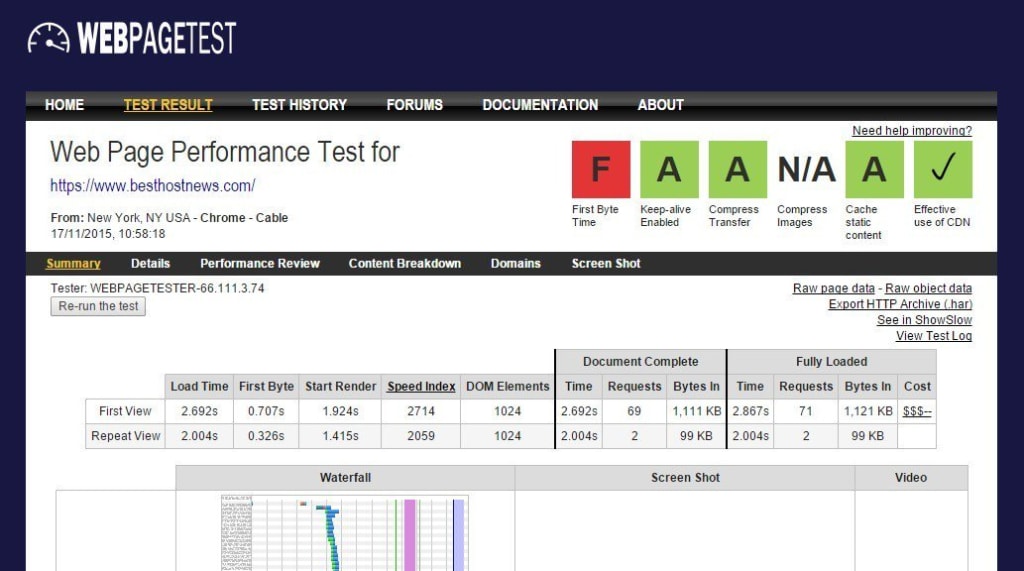1024x571 pixels.
Task: Click the checkmark for Effective use of CDN
Action: pyautogui.click(x=943, y=169)
